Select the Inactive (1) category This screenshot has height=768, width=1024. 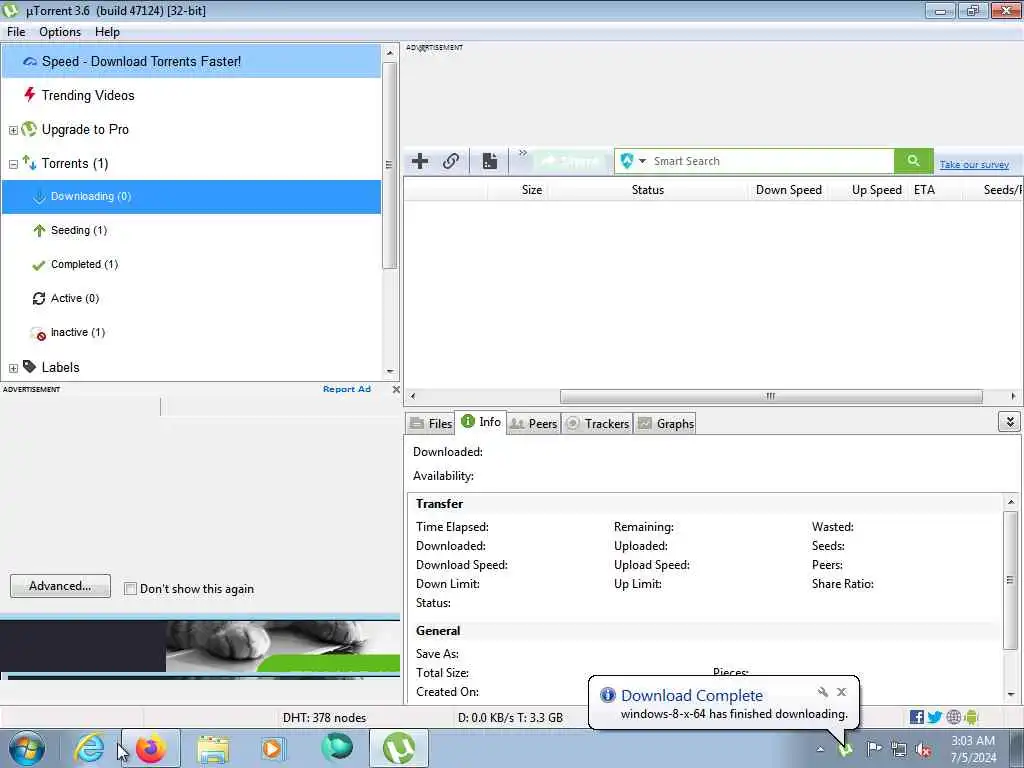point(78,332)
